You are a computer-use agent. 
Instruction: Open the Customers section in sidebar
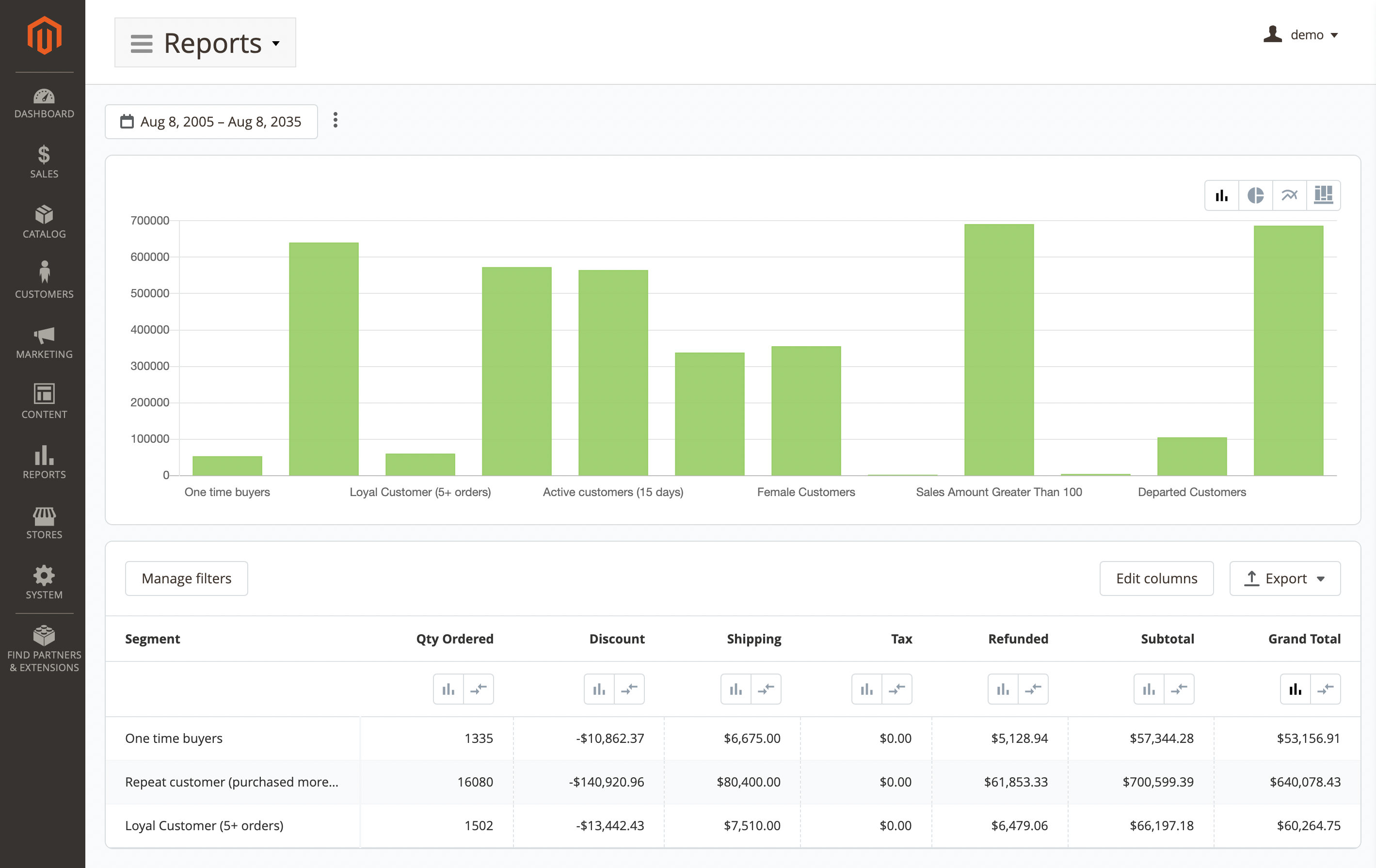[44, 279]
